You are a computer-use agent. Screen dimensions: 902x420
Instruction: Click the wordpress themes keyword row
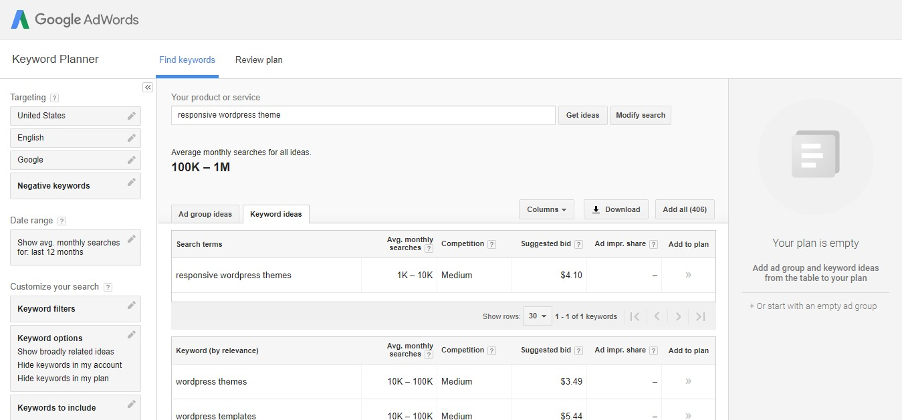coord(444,381)
